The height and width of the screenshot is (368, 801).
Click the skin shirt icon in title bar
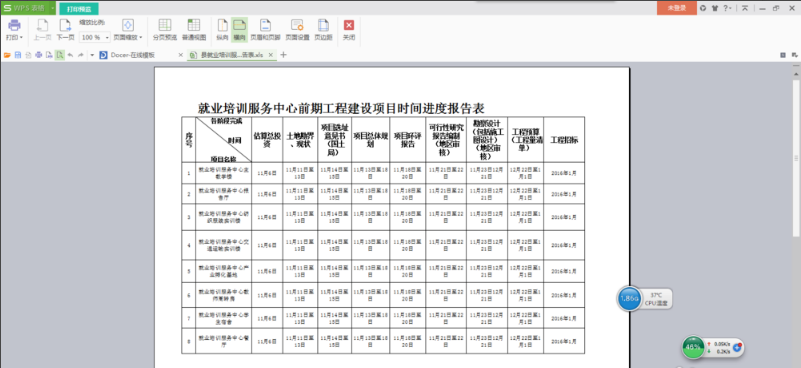pos(714,8)
